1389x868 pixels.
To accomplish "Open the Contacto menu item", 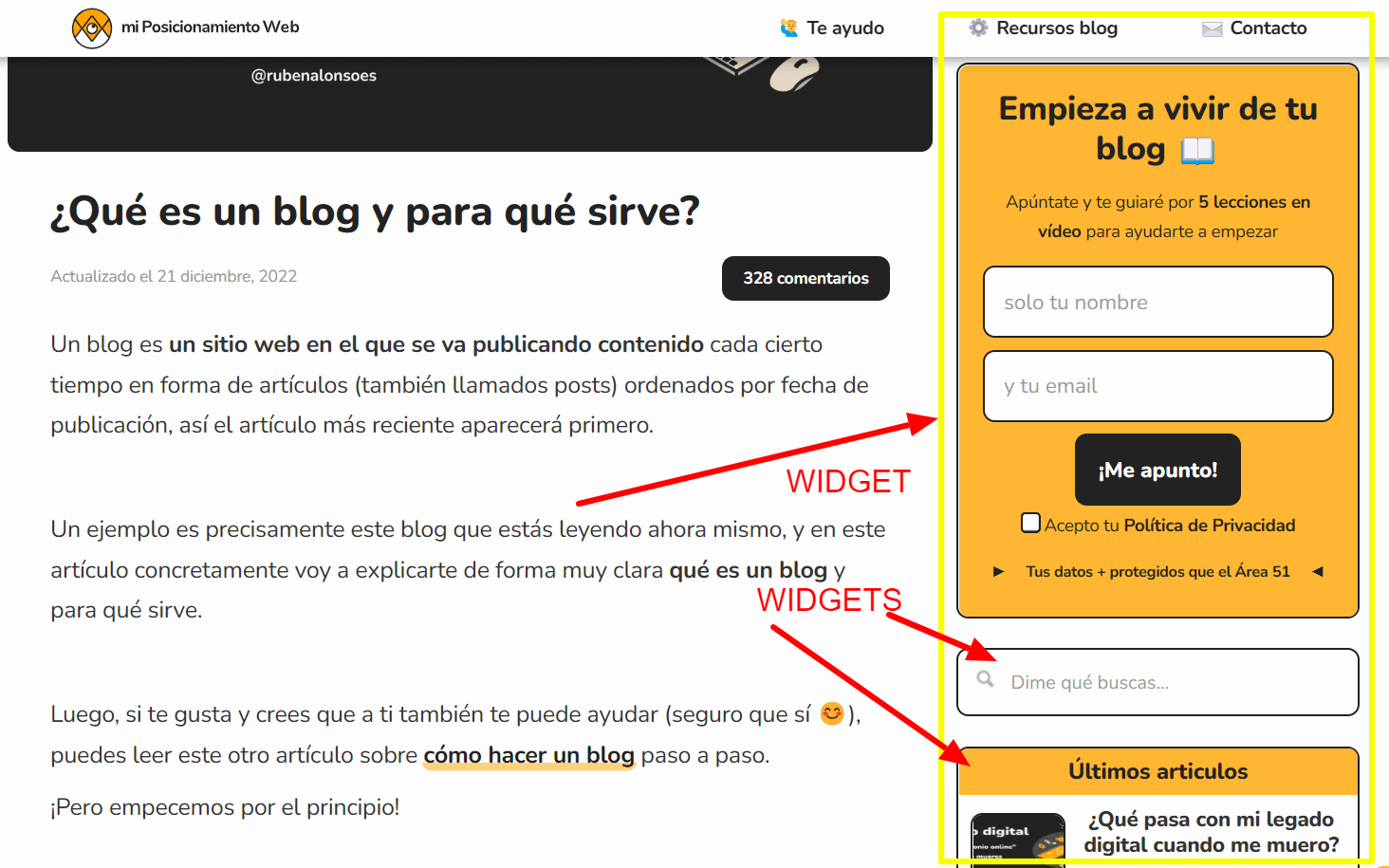I will point(1267,28).
